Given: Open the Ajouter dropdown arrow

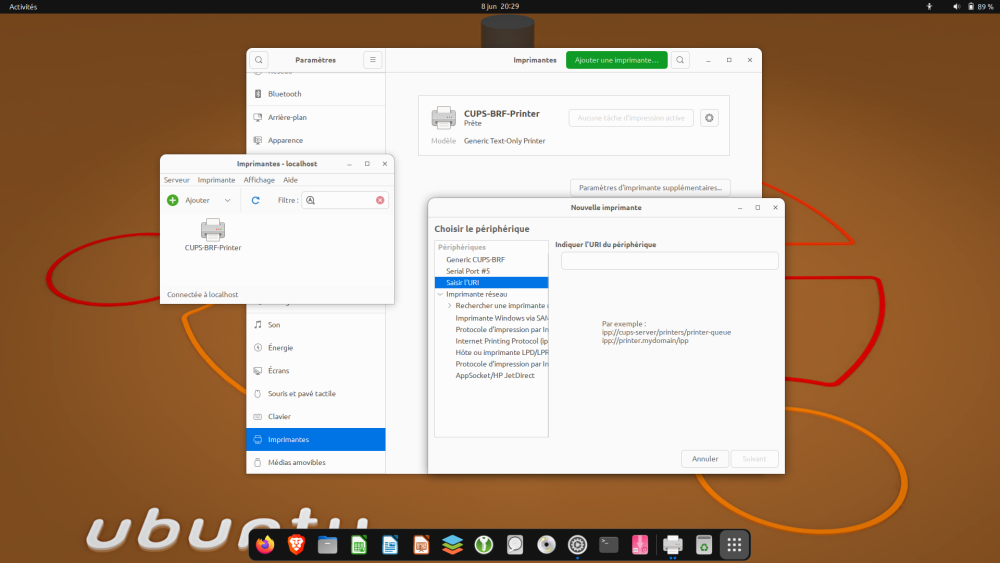Looking at the screenshot, I should pyautogui.click(x=227, y=200).
